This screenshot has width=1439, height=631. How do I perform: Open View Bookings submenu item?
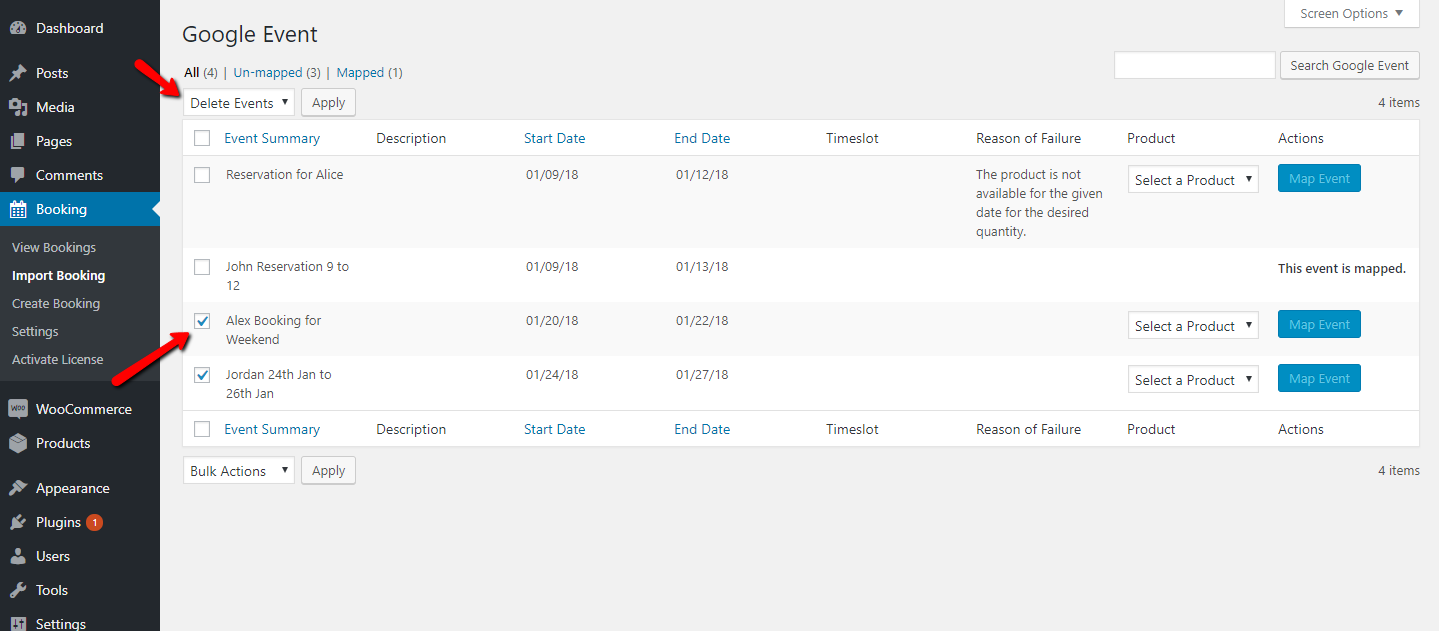(54, 247)
